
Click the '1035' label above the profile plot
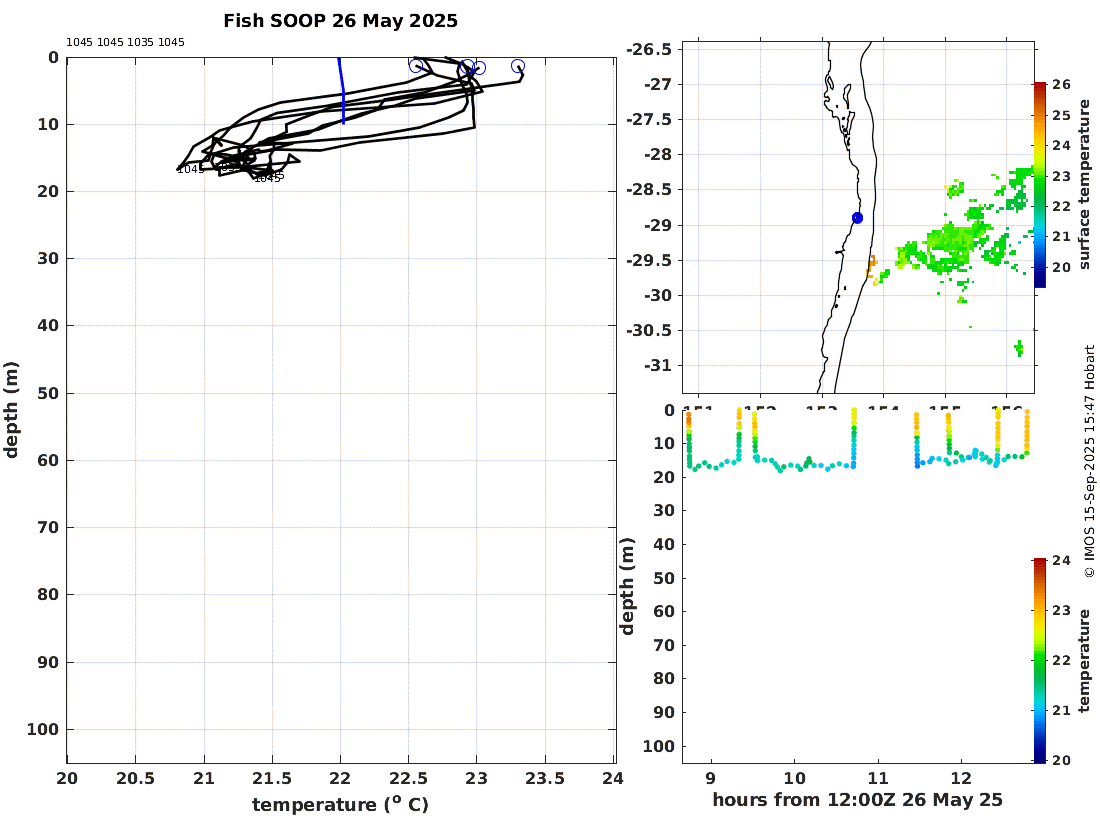[140, 42]
